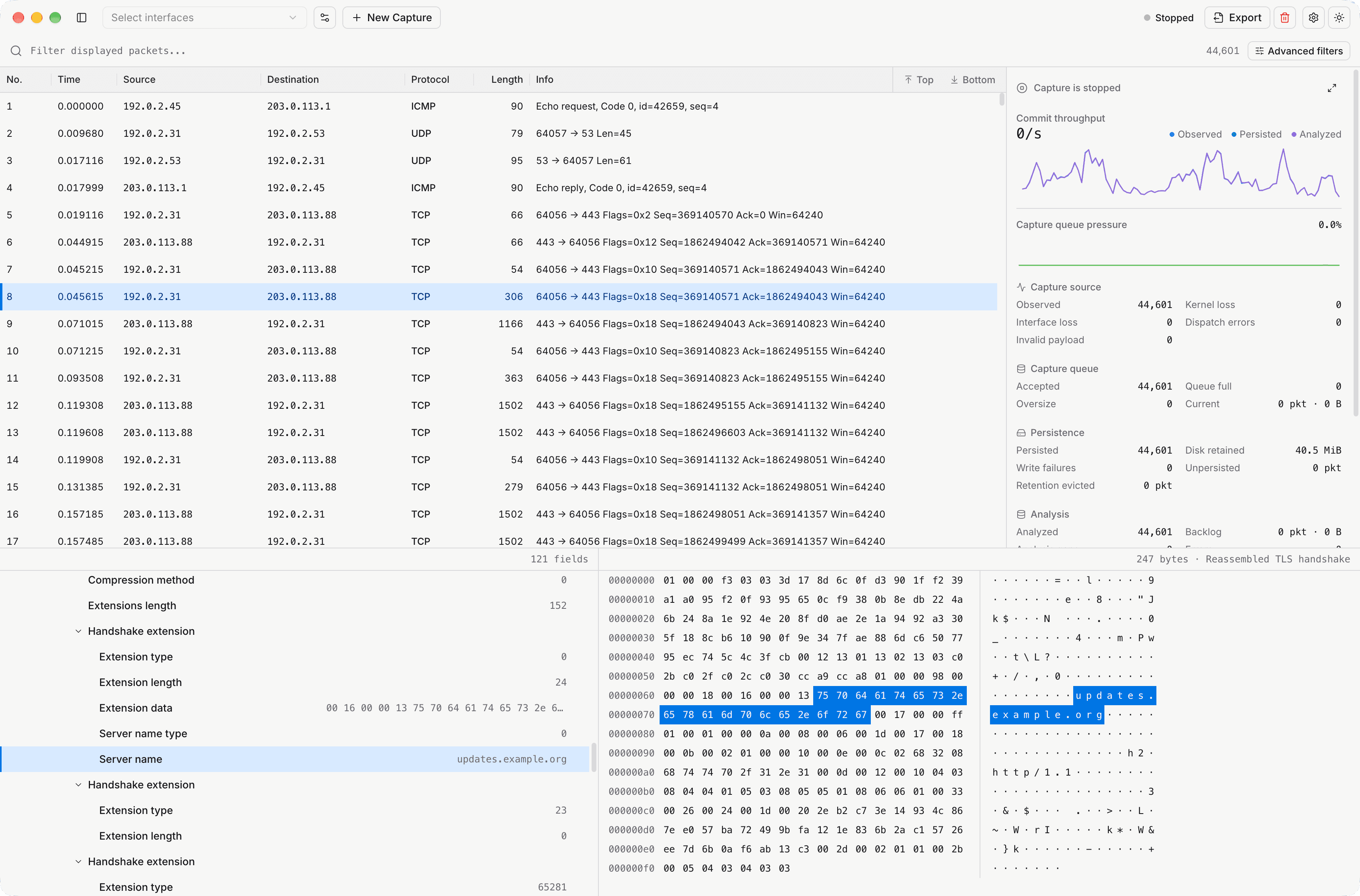Select the Extensions length field row
Screen dimensions: 1360x896
pos(295,606)
